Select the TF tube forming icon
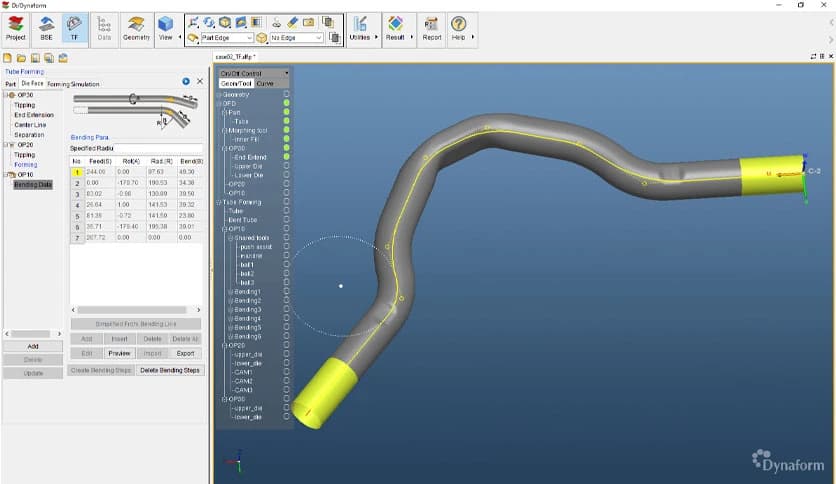836x484 pixels. pos(75,27)
